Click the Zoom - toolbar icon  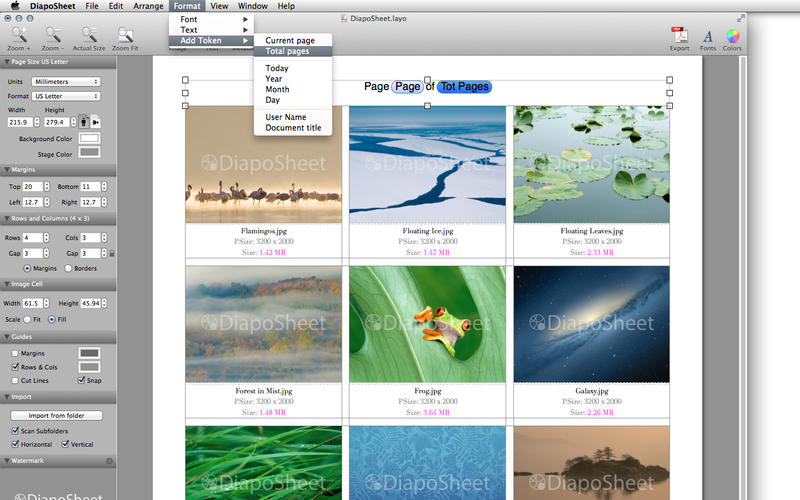pos(53,35)
